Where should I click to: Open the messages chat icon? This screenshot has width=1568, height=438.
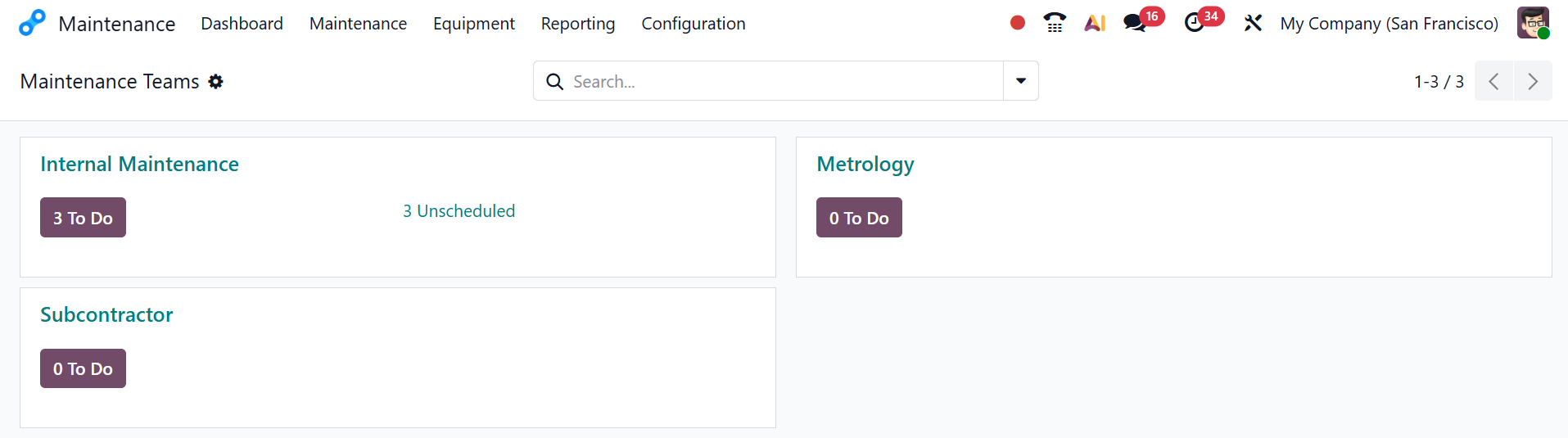tap(1134, 23)
